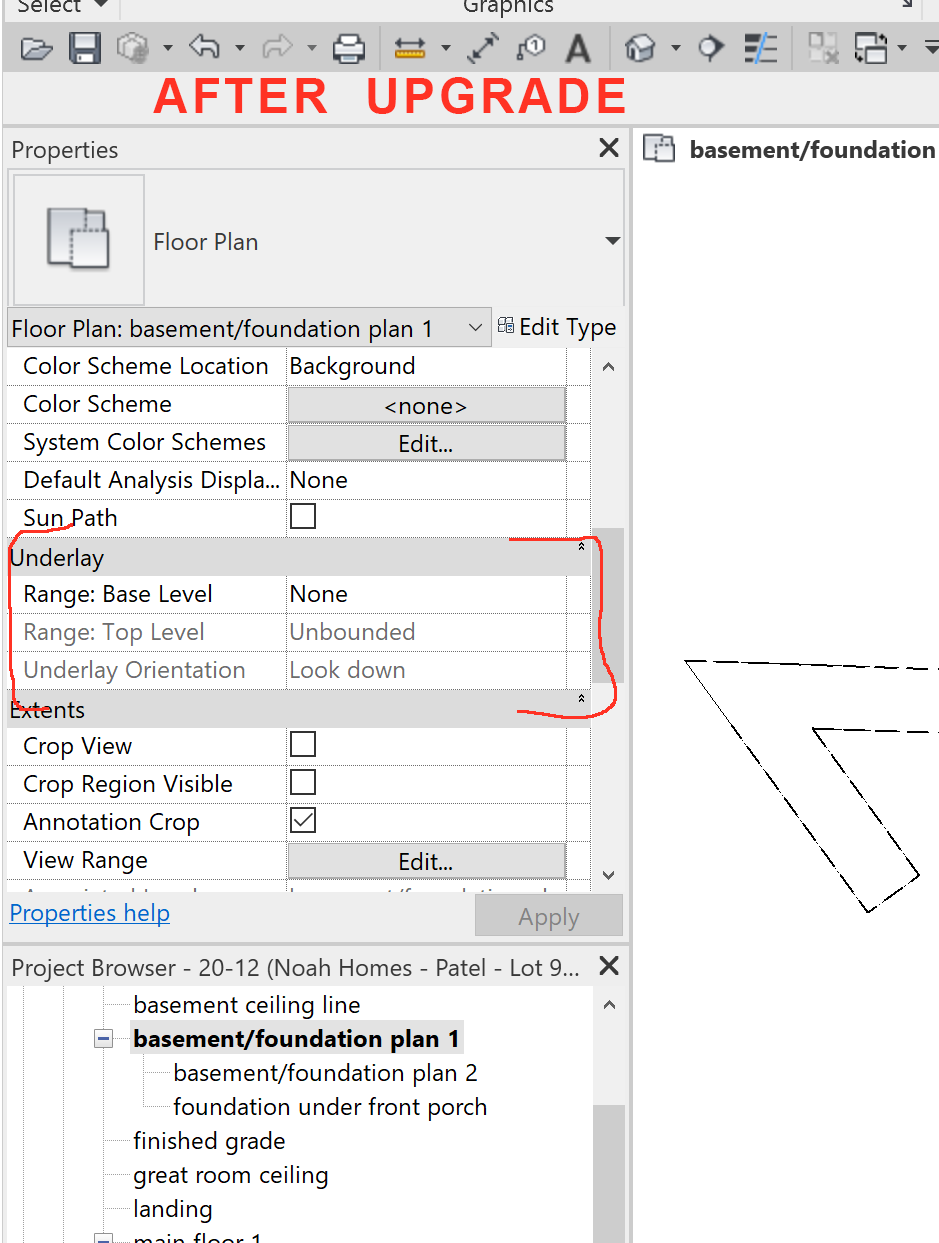The width and height of the screenshot is (939, 1243).
Task: Open the 'Floor Plan: basement/foundation plan 1' filter dropdown
Action: coord(475,328)
